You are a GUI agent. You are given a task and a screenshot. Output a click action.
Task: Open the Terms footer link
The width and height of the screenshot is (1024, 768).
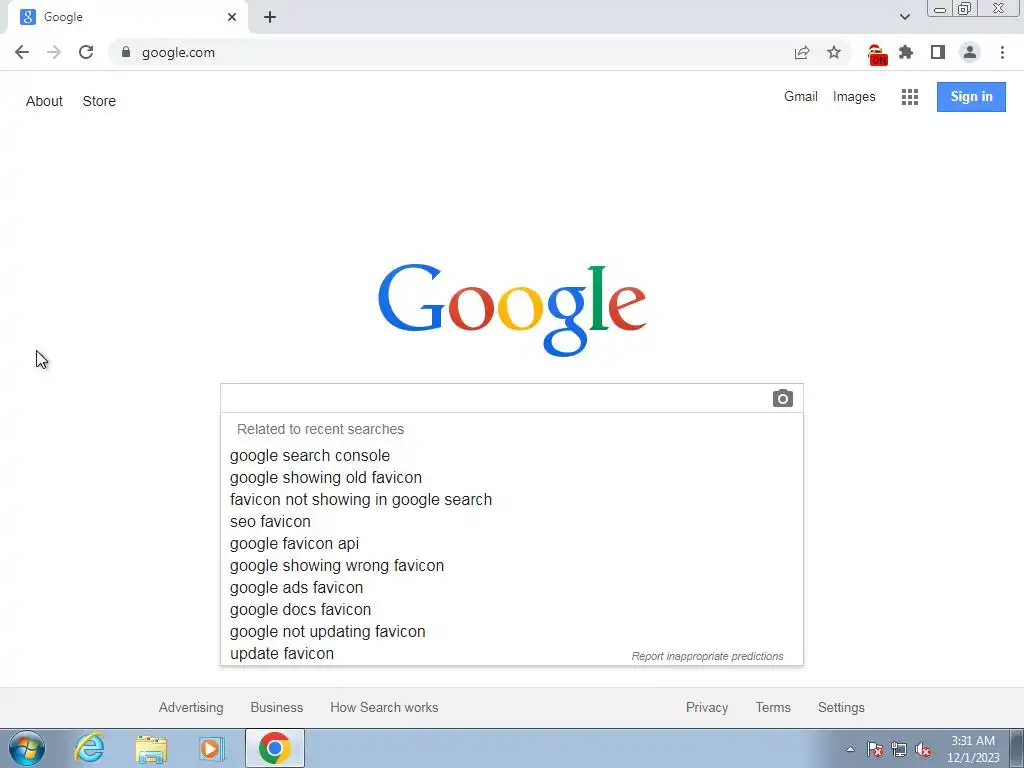click(773, 707)
